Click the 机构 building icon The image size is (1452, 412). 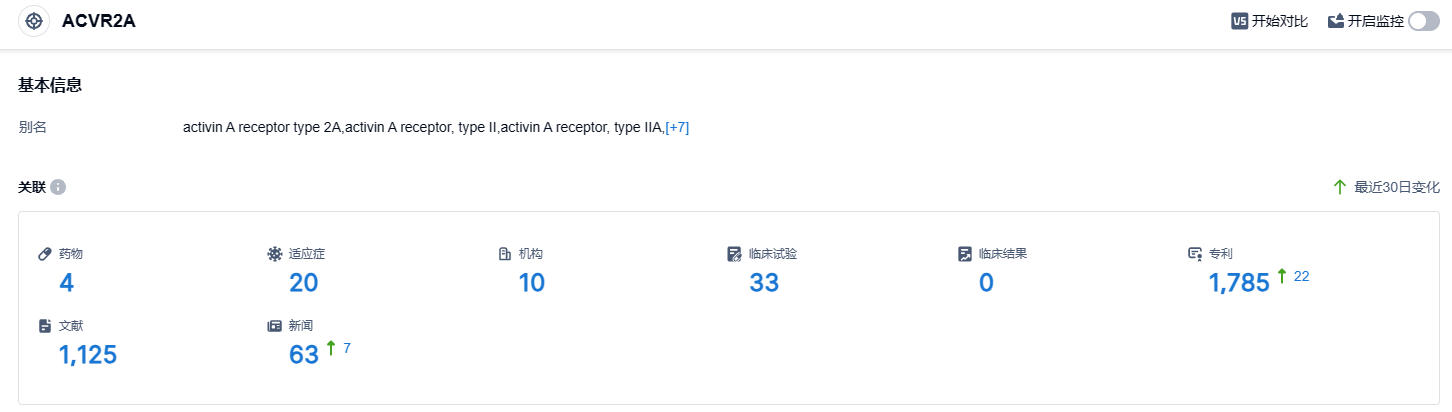(x=505, y=254)
